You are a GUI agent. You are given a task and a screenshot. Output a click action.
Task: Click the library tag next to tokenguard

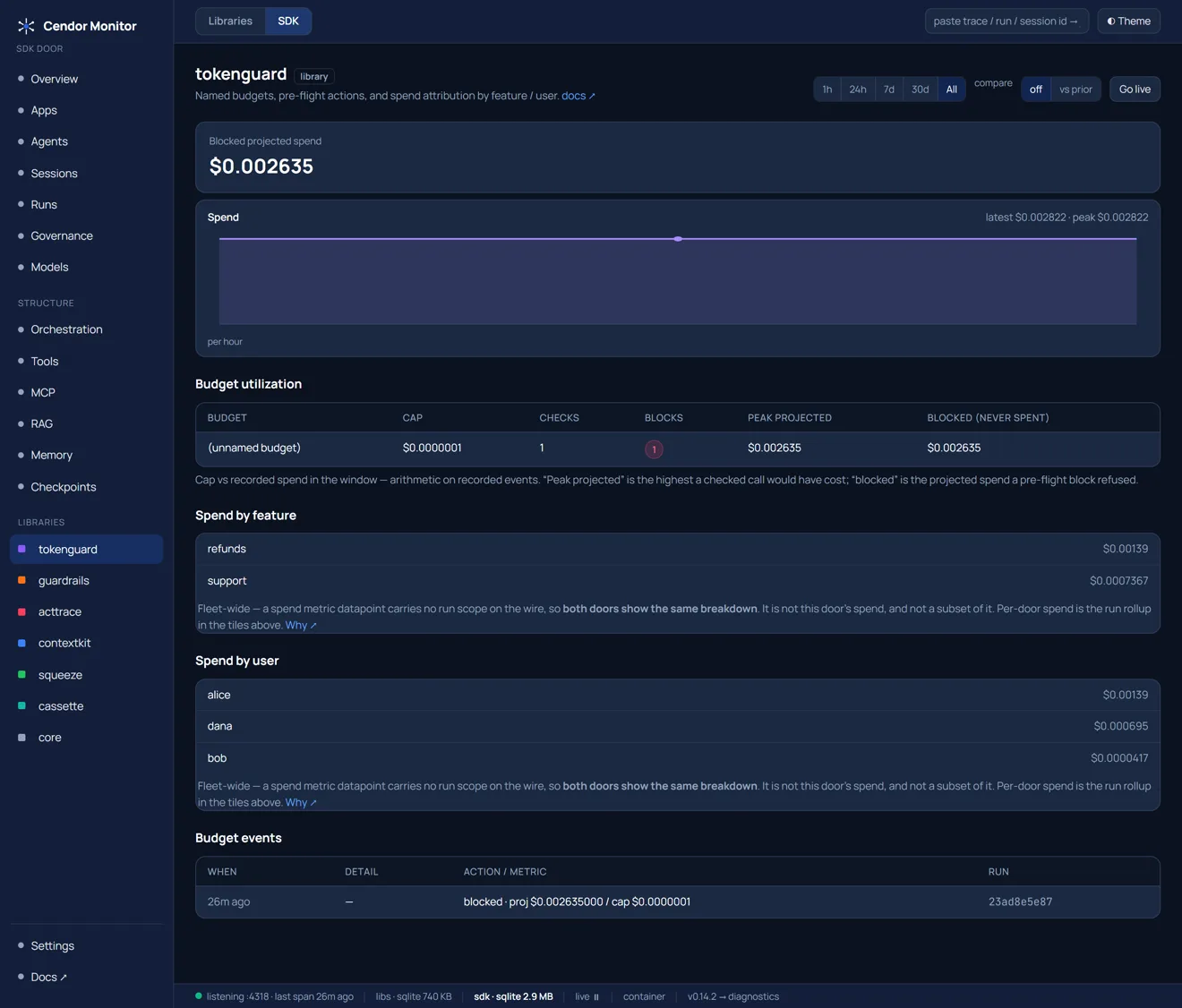coord(314,76)
